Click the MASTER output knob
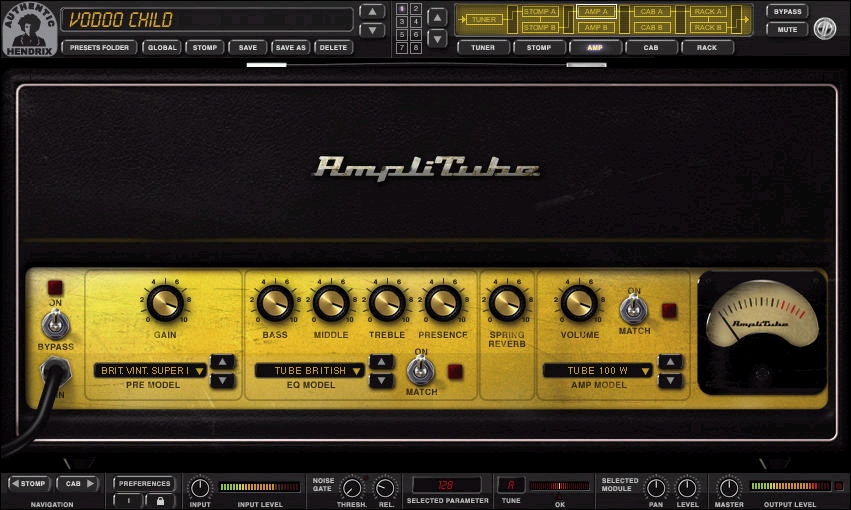851x510 pixels. click(728, 488)
